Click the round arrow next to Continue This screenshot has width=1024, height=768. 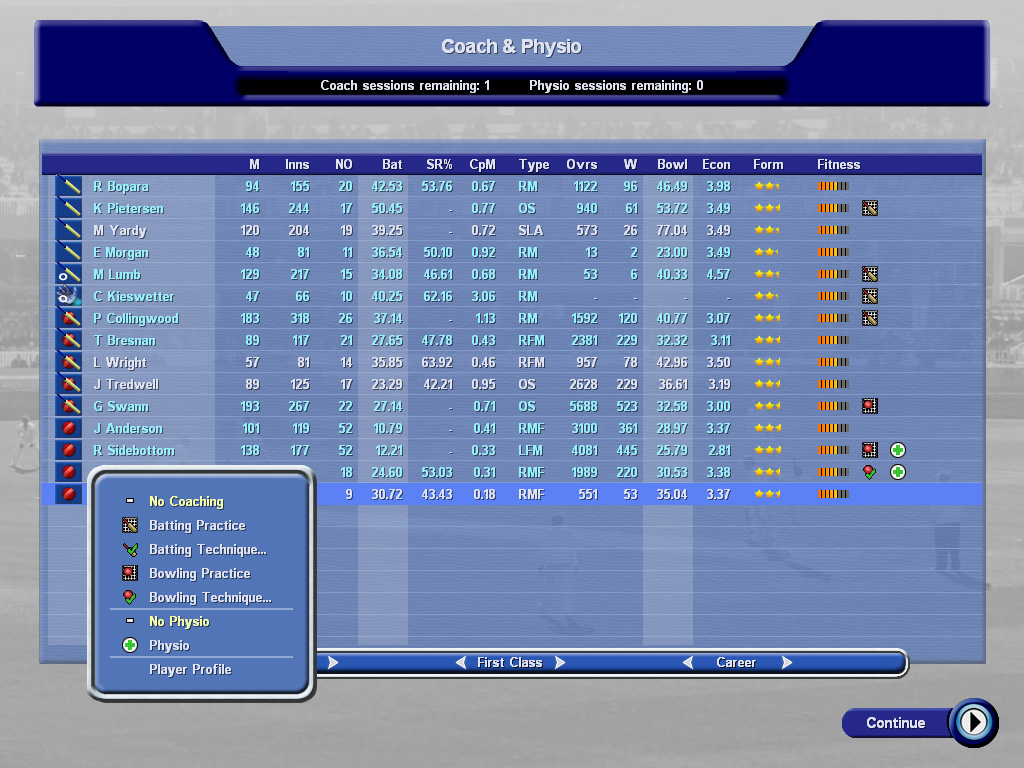(974, 723)
